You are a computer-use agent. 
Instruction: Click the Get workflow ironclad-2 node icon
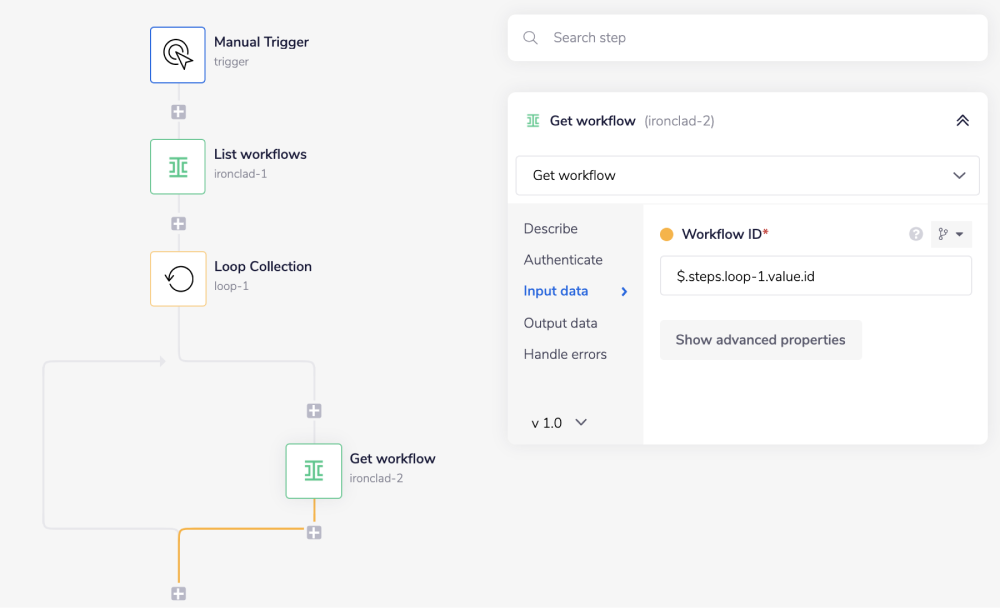pyautogui.click(x=313, y=470)
